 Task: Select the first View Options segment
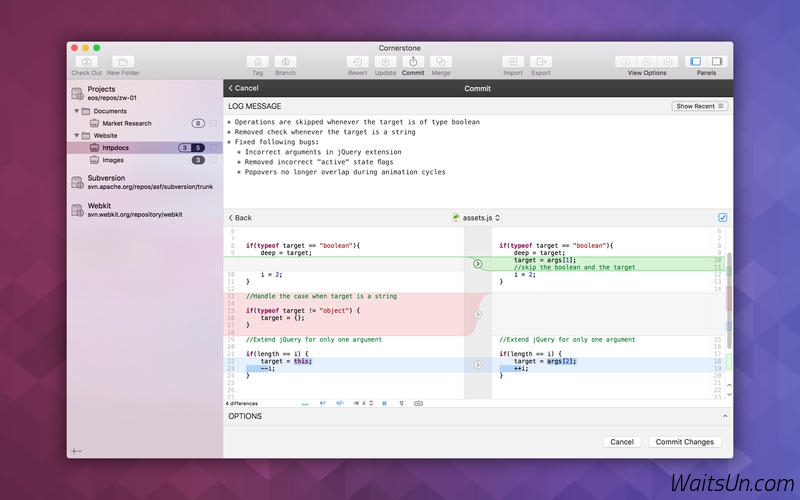point(626,61)
